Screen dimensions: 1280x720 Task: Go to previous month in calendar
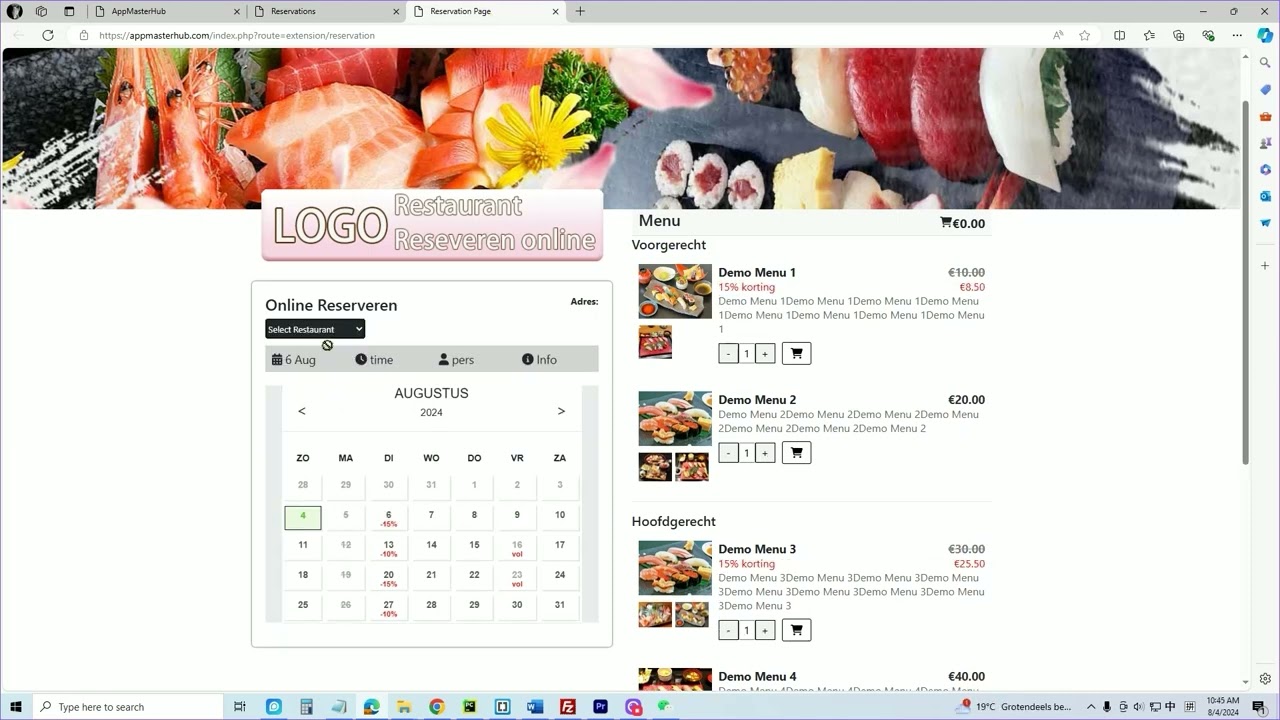[302, 411]
